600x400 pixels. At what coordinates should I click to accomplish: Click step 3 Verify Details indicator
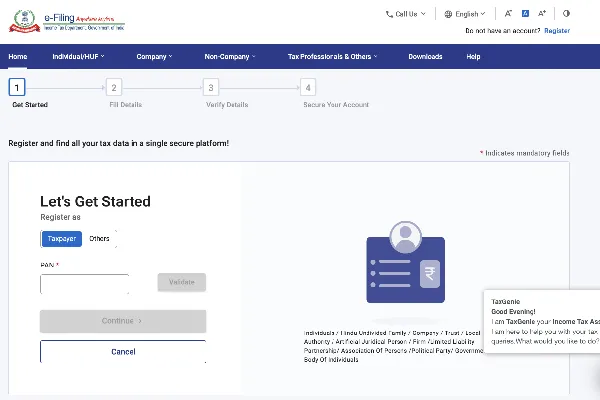210,88
